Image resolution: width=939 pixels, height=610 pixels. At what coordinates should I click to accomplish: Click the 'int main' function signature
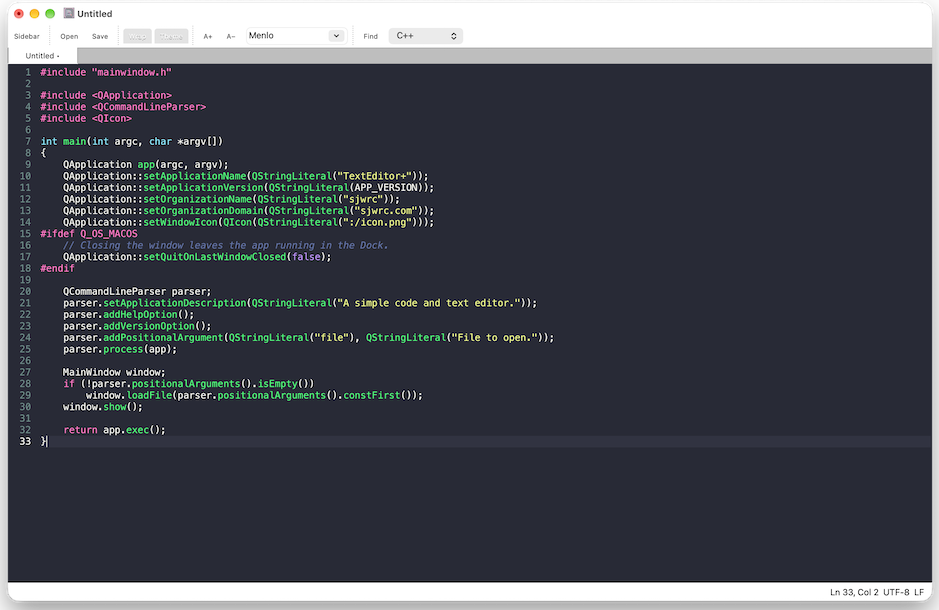coord(132,141)
